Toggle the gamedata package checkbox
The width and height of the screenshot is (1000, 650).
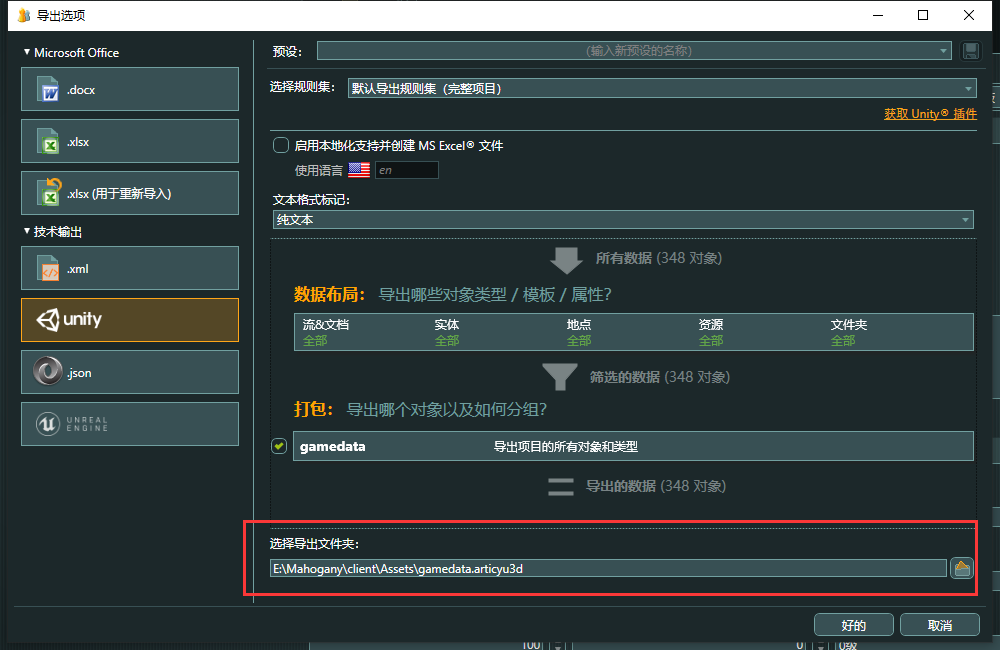pos(279,446)
